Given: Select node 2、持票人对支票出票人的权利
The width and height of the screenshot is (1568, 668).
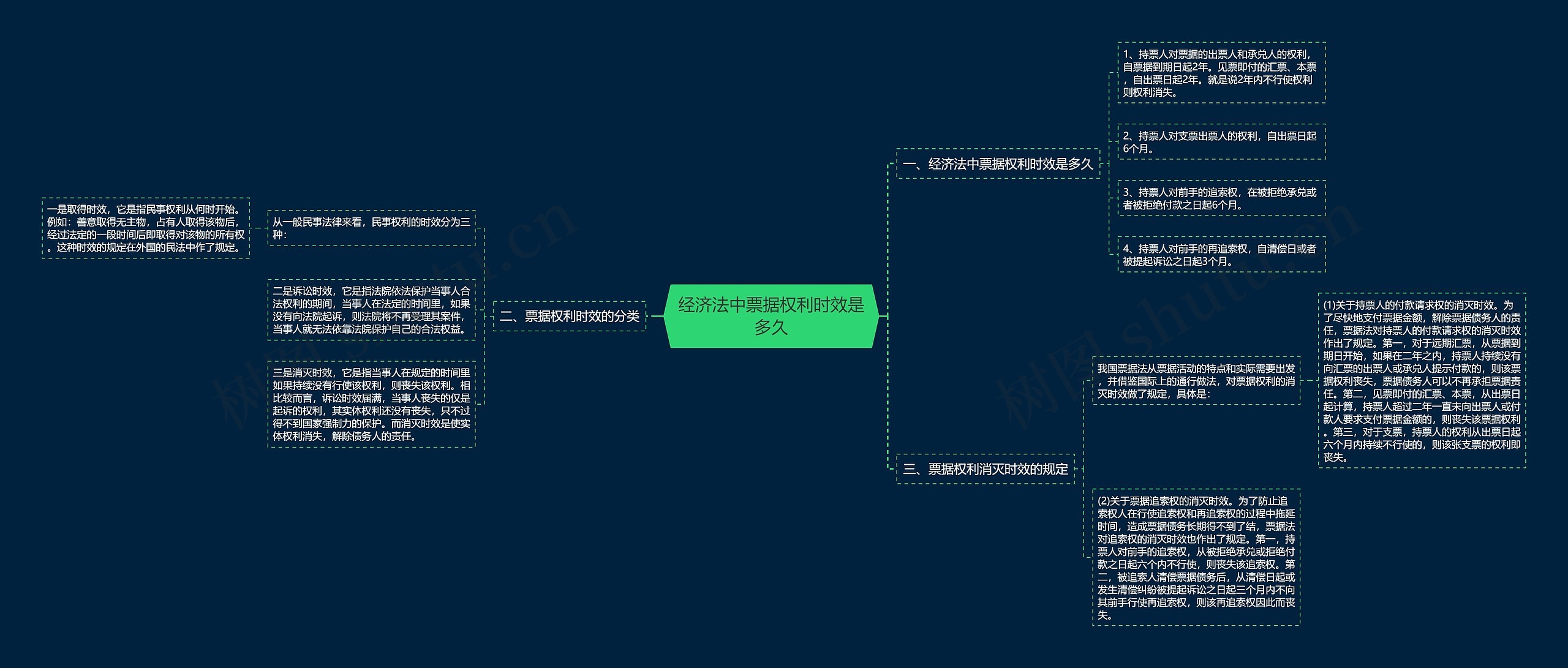Looking at the screenshot, I should pyautogui.click(x=1221, y=142).
